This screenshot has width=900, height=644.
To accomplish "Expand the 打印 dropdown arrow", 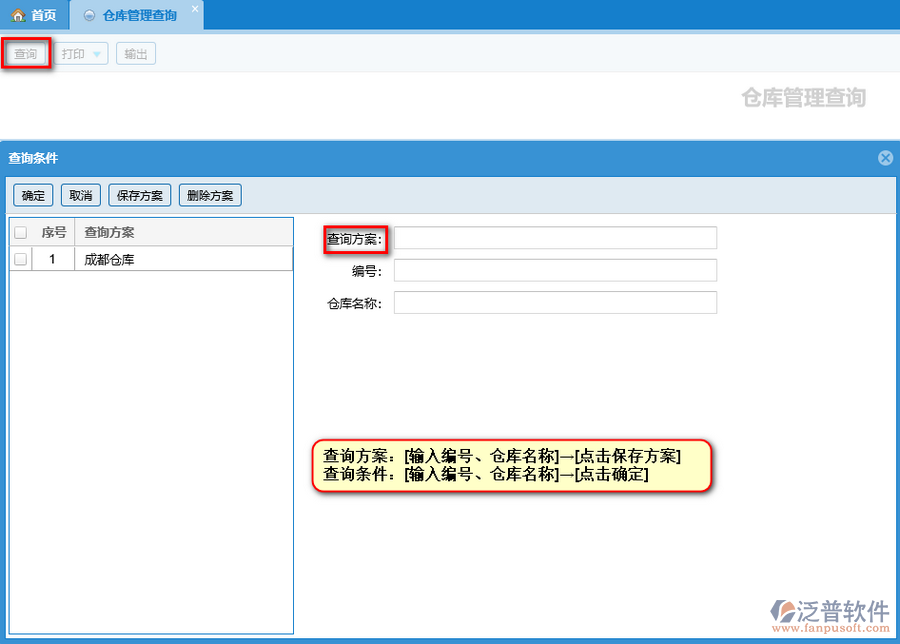I will [x=97, y=55].
